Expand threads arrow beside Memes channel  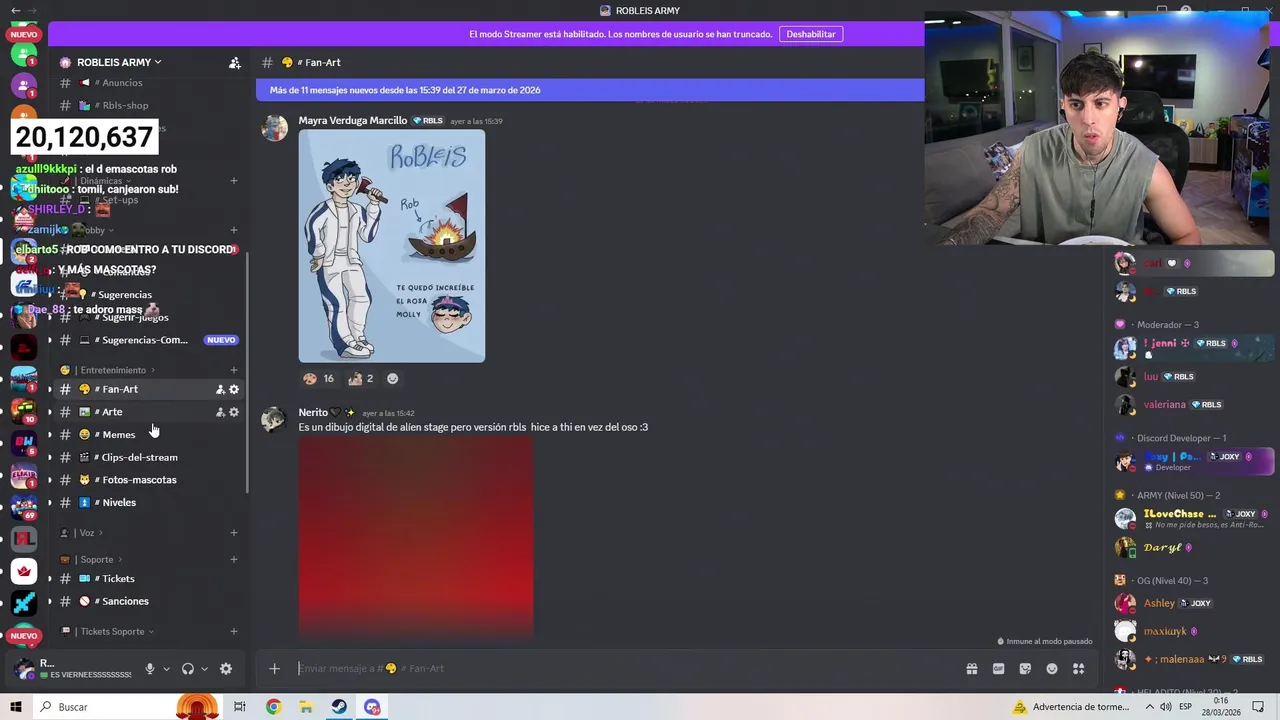point(50,435)
